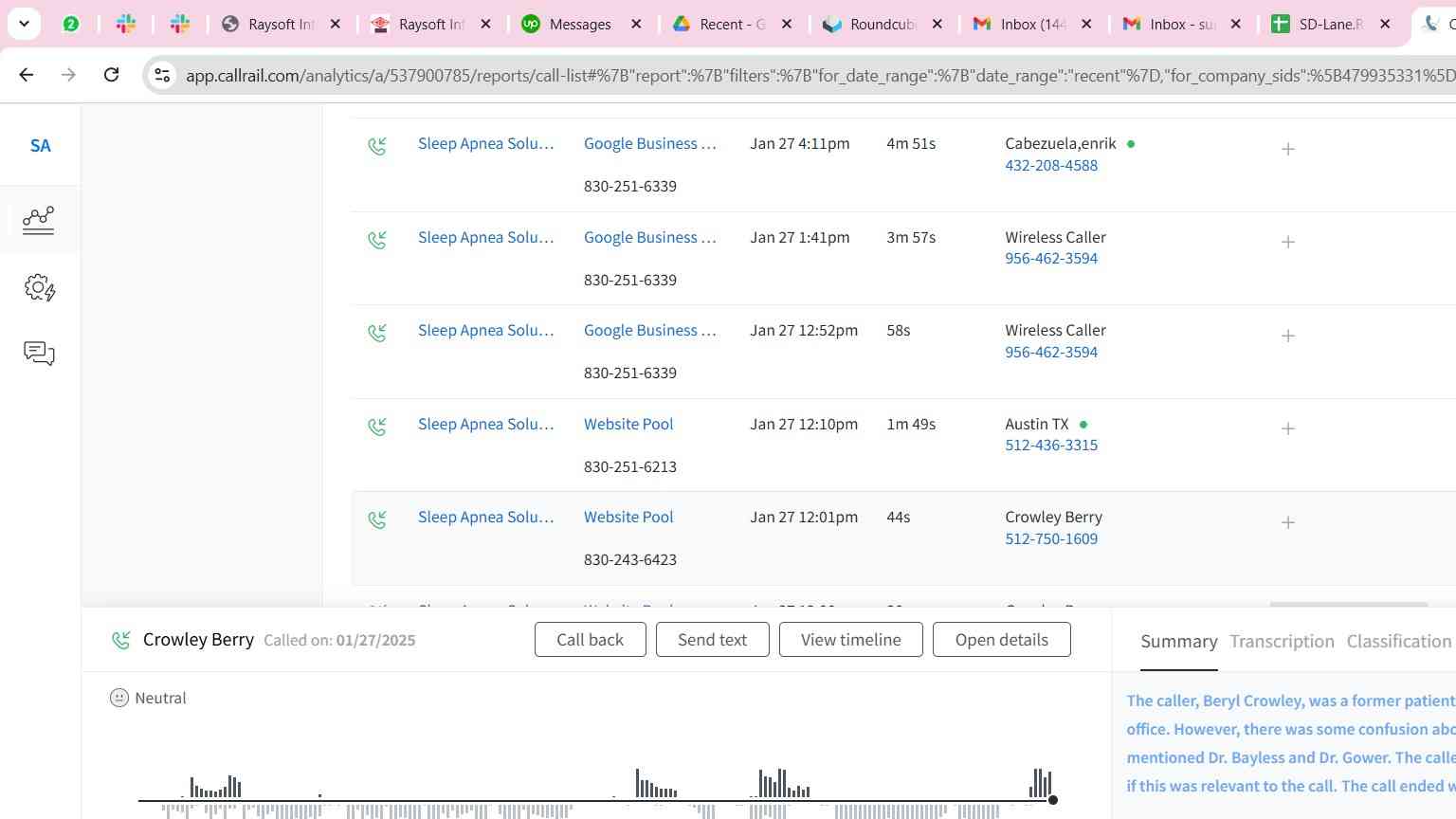Viewport: 1456px width, 819px height.
Task: Click the Neutral sentiment face icon
Action: click(x=119, y=698)
